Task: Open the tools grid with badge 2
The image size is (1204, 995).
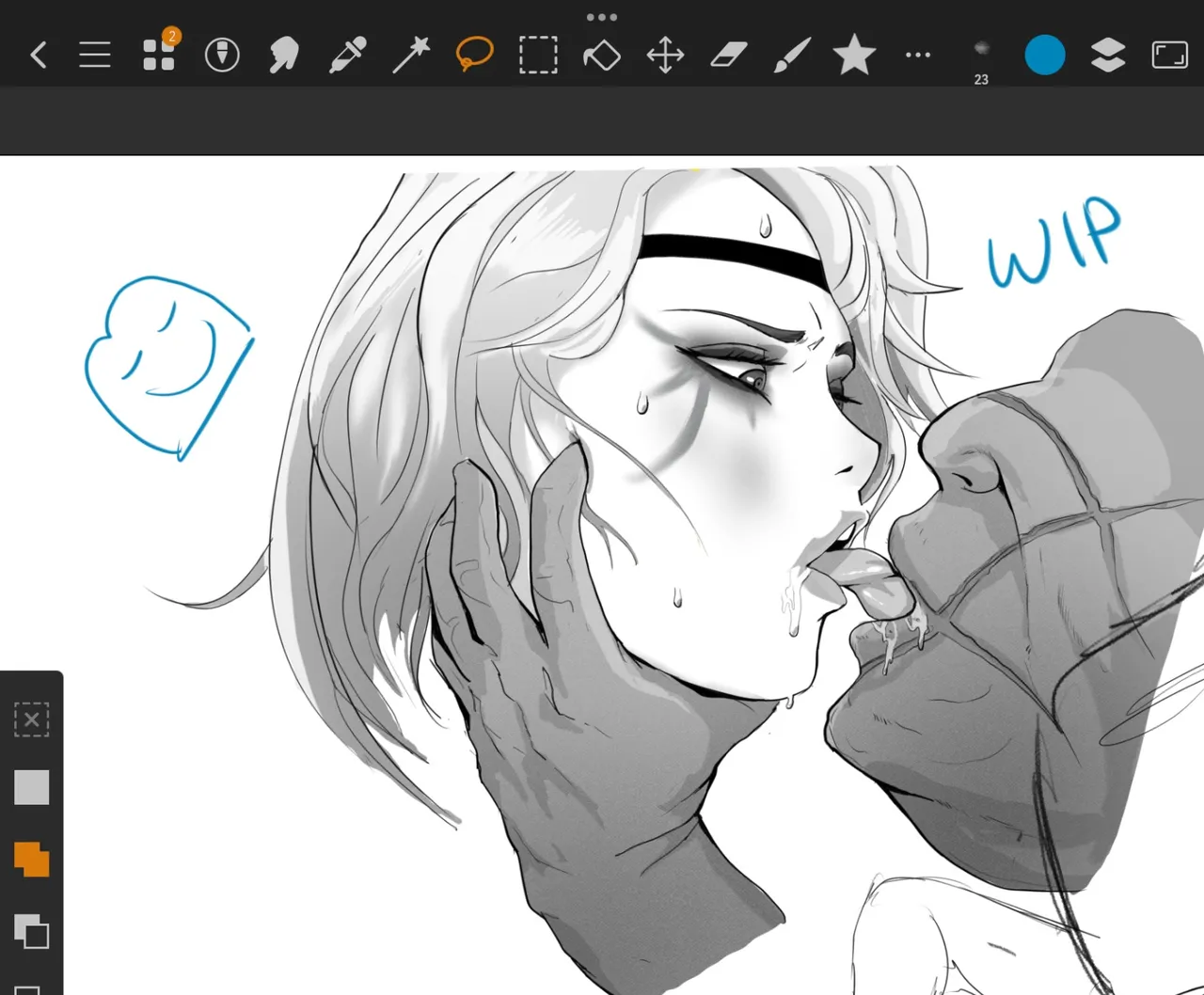Action: (159, 55)
